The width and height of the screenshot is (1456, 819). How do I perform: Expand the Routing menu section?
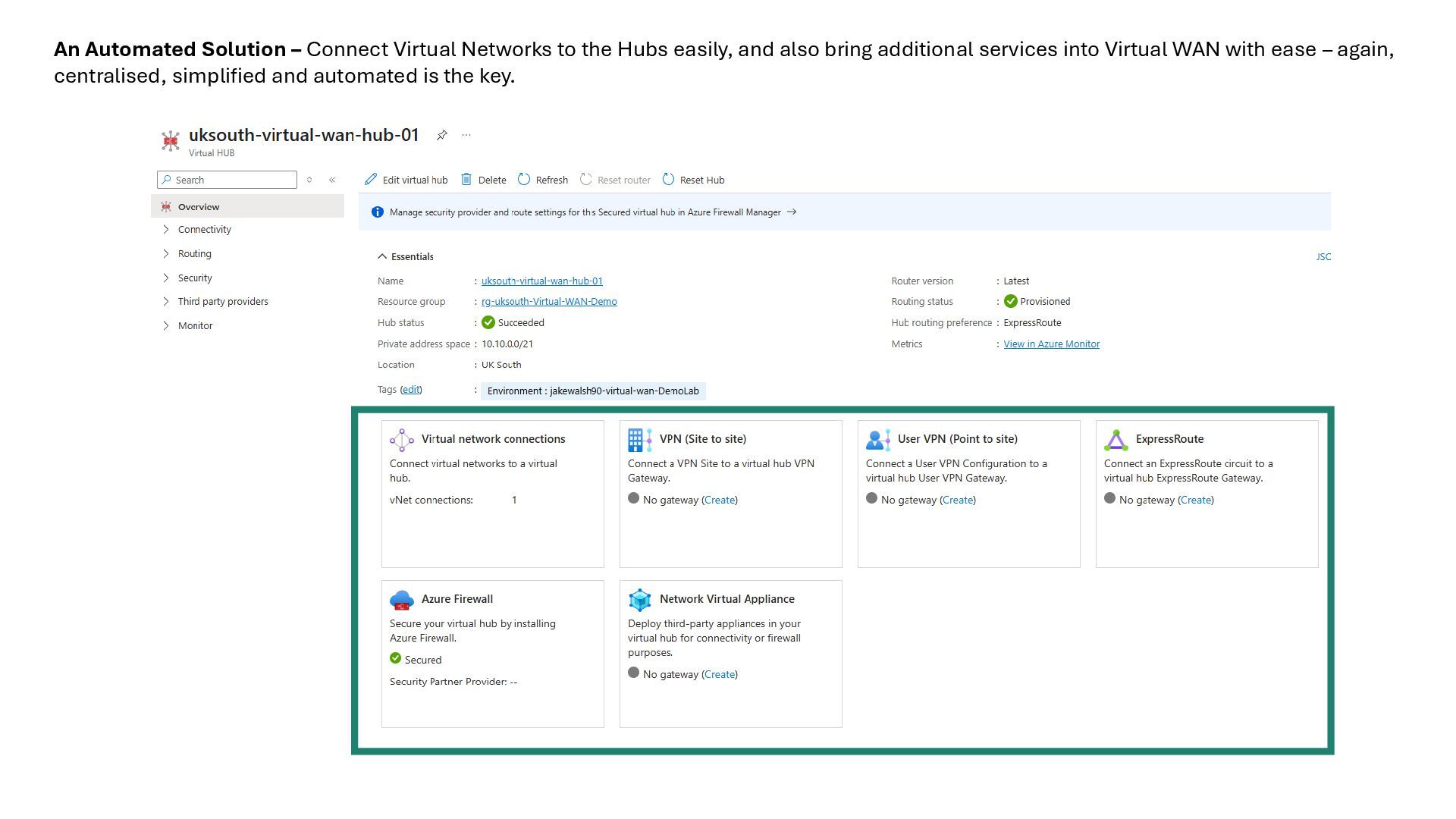pos(166,253)
